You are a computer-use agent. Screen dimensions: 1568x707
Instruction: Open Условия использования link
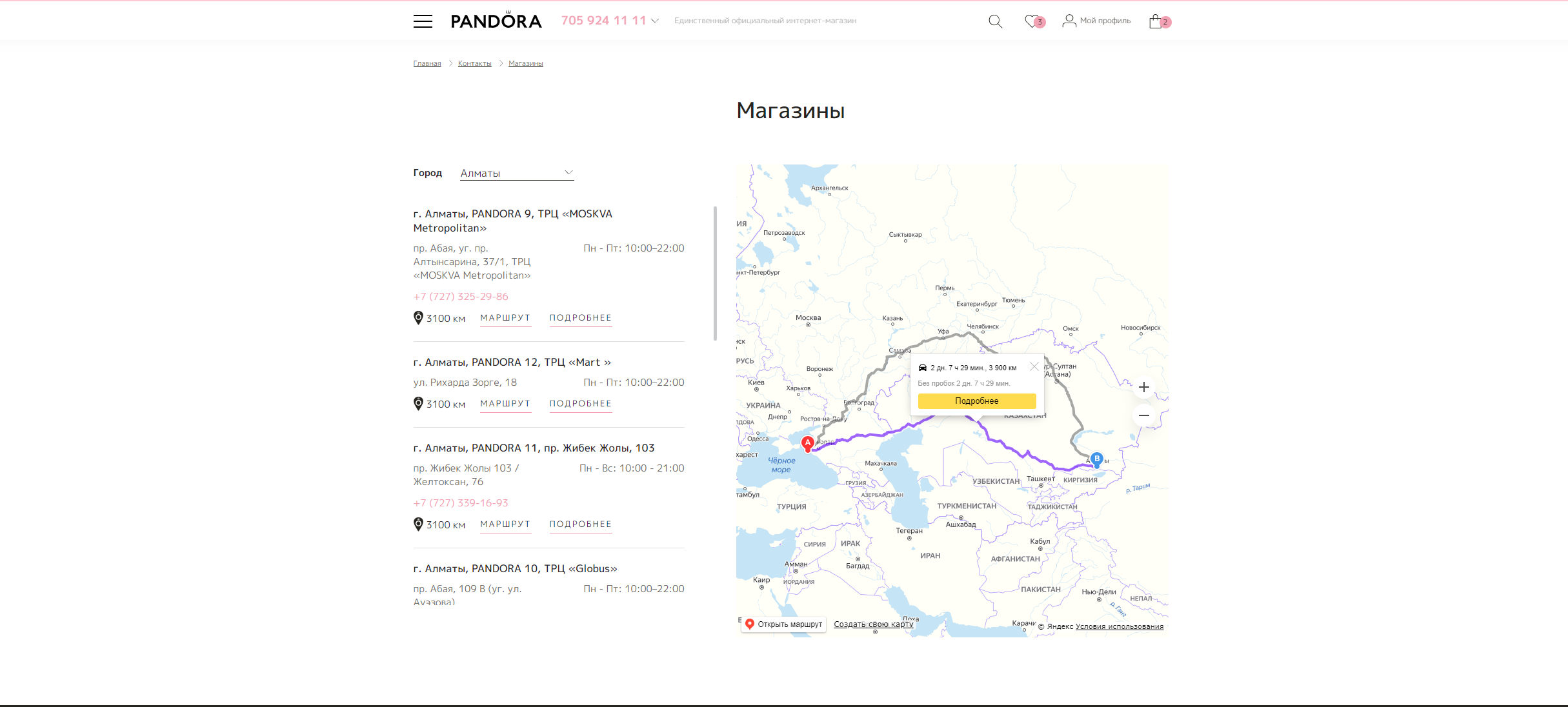click(x=1120, y=626)
